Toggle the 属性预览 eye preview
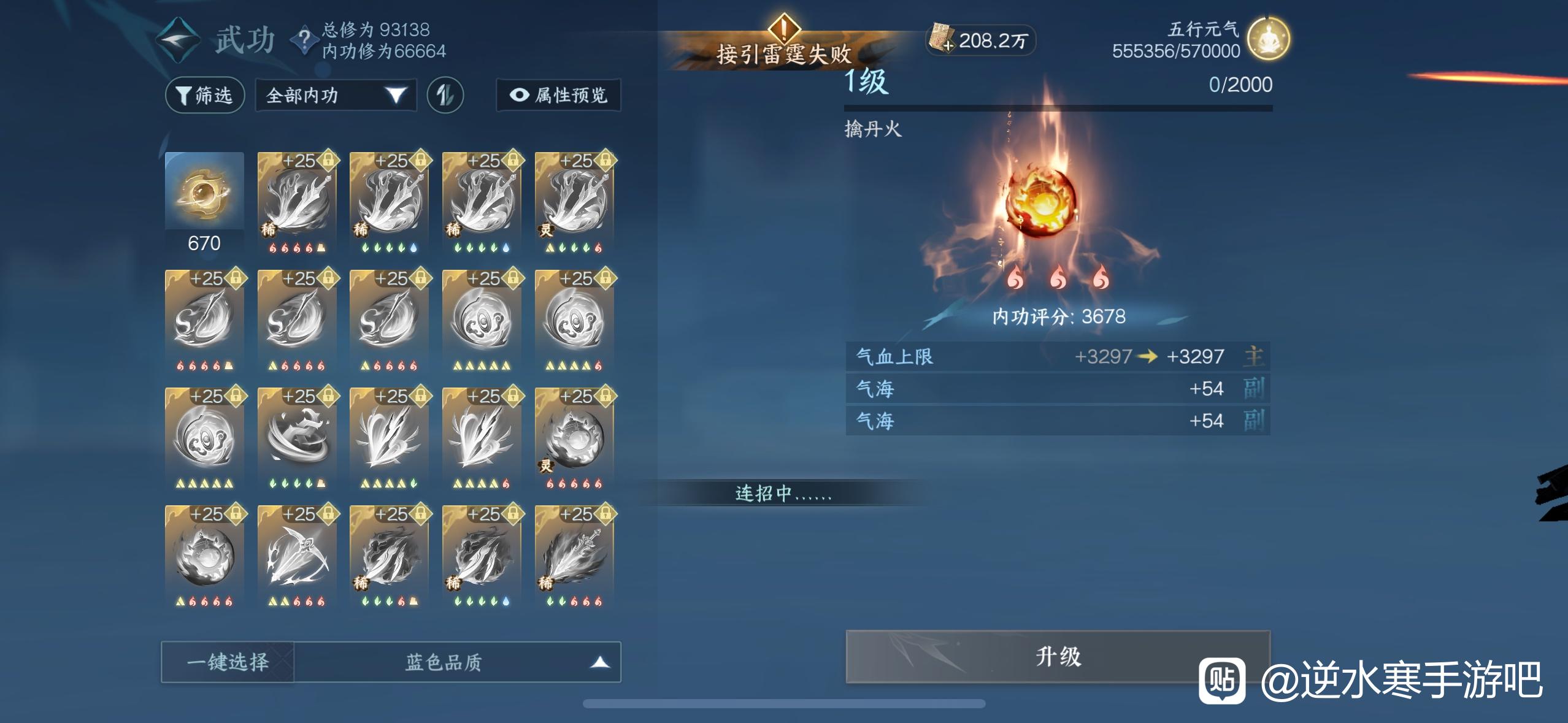1568x723 pixels. tap(558, 95)
